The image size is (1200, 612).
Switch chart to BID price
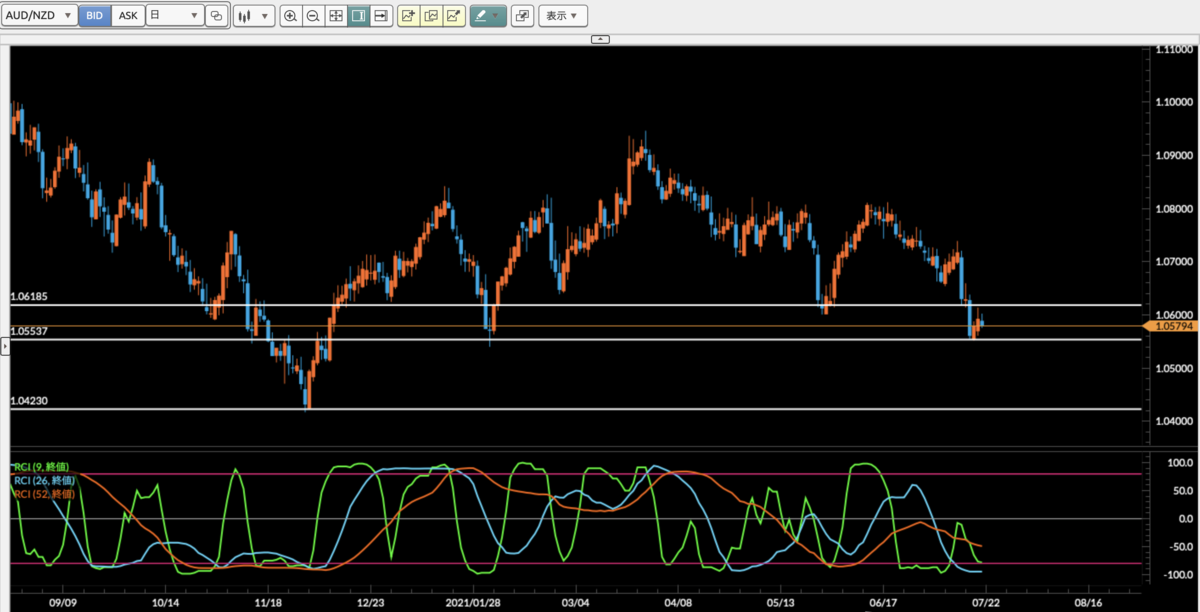[x=95, y=16]
